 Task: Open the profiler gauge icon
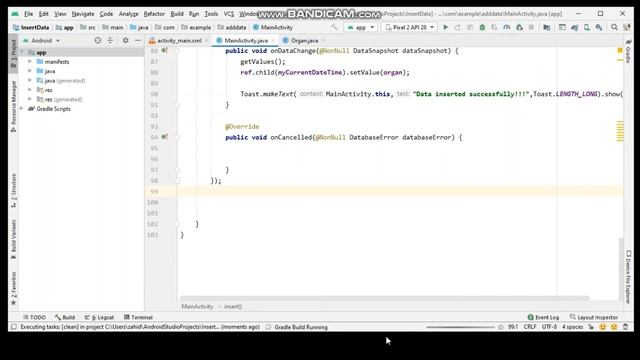point(507,27)
